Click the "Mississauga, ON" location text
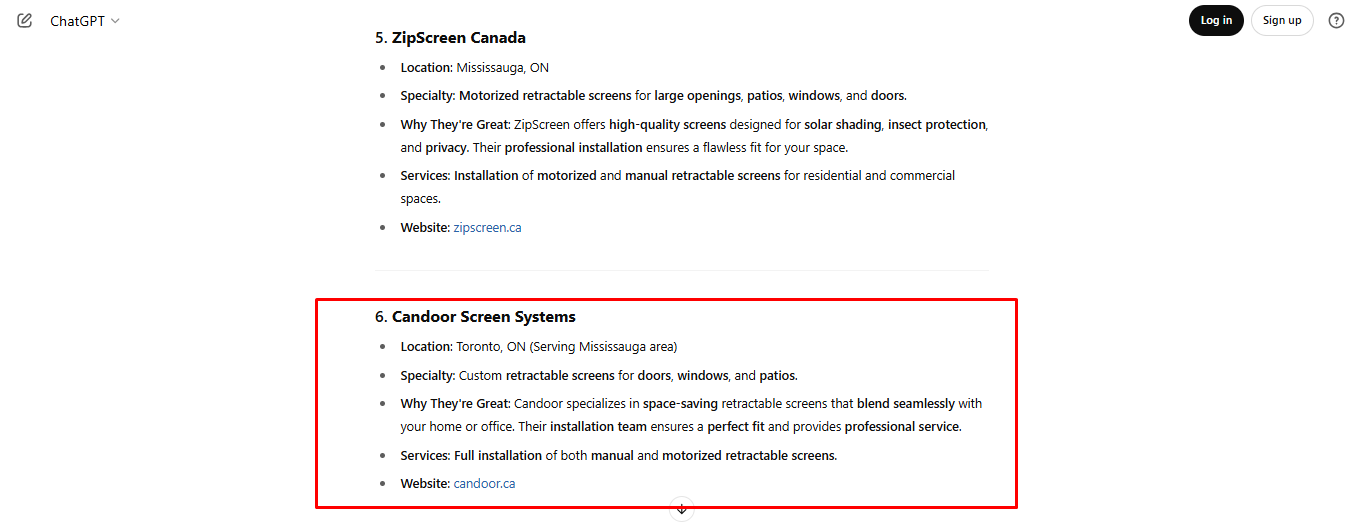 click(x=502, y=68)
